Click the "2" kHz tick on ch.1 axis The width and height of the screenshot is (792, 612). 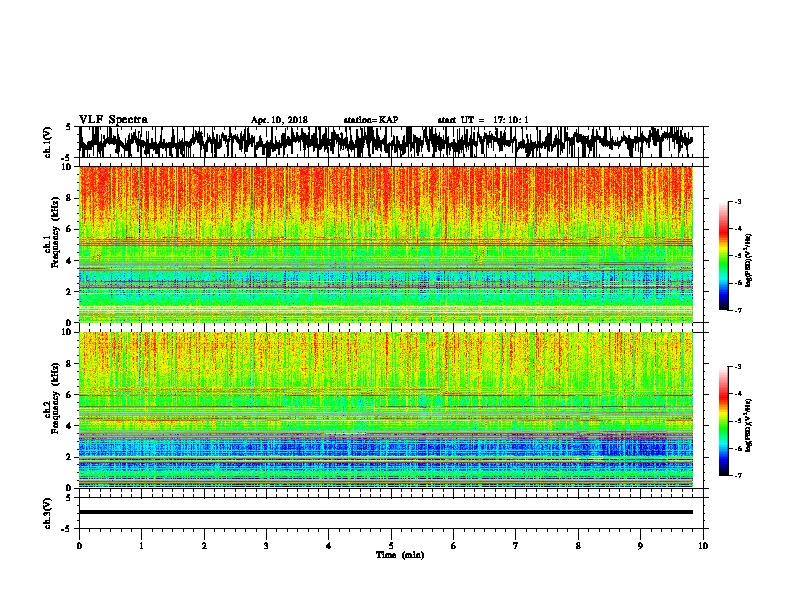coord(70,292)
